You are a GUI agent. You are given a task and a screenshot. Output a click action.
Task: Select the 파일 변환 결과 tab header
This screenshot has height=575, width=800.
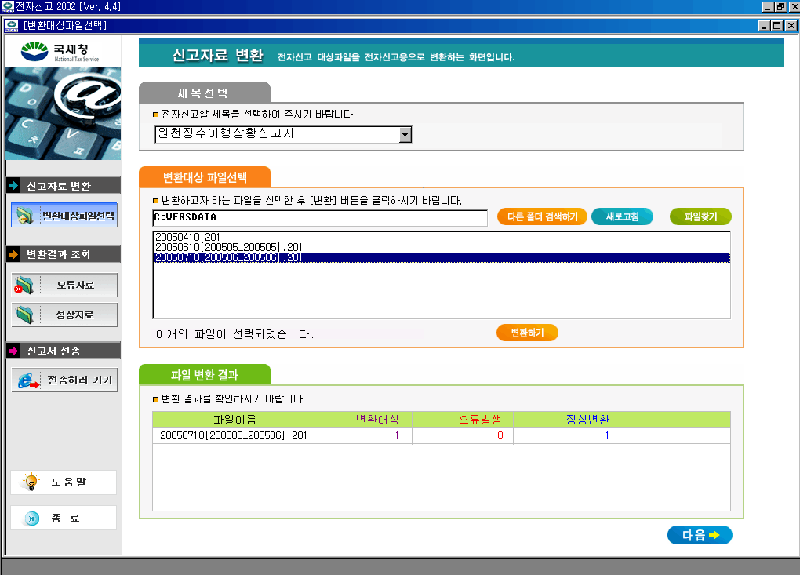point(204,374)
